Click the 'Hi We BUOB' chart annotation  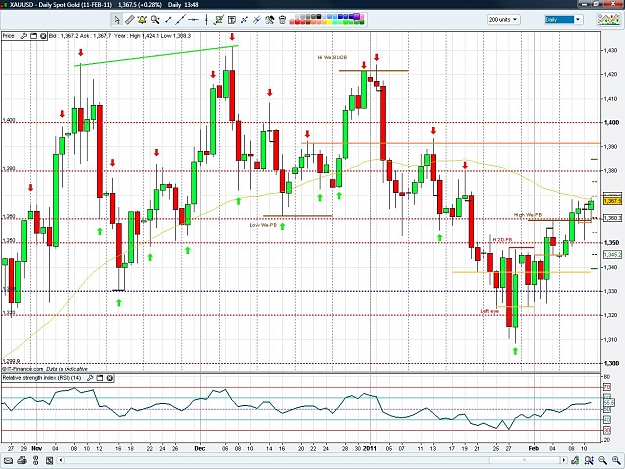pyautogui.click(x=332, y=57)
